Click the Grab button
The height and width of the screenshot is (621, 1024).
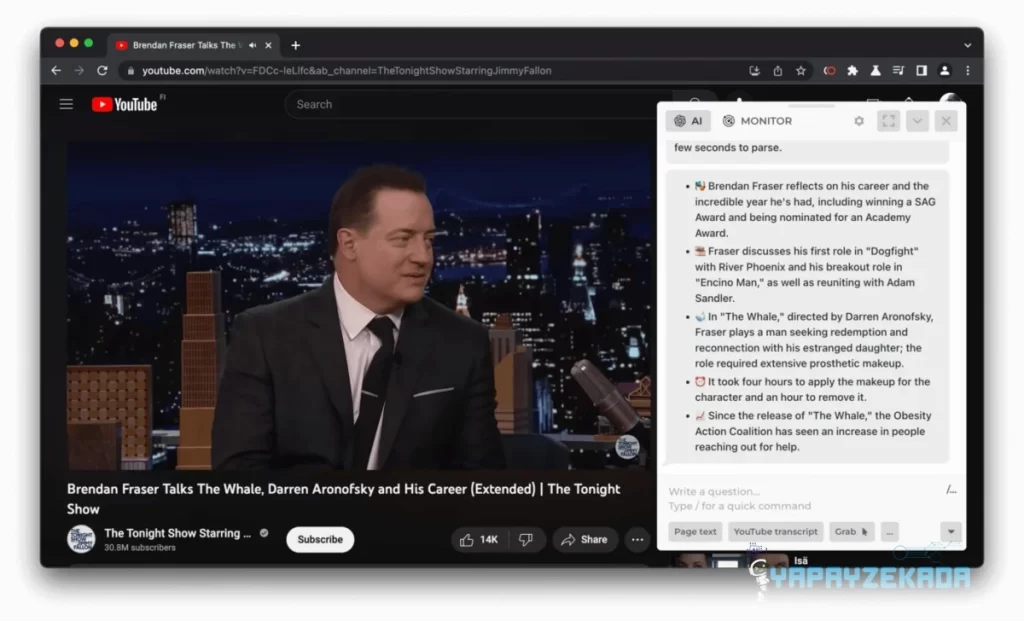point(852,532)
